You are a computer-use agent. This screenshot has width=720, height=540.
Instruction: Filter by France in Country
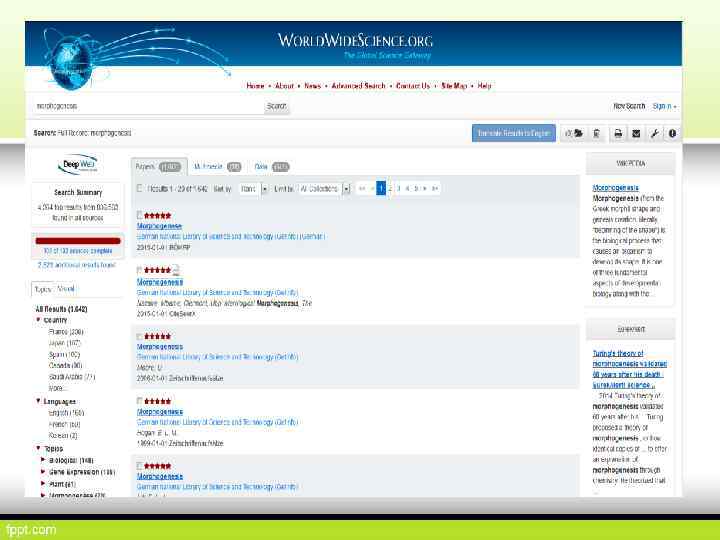coord(66,332)
